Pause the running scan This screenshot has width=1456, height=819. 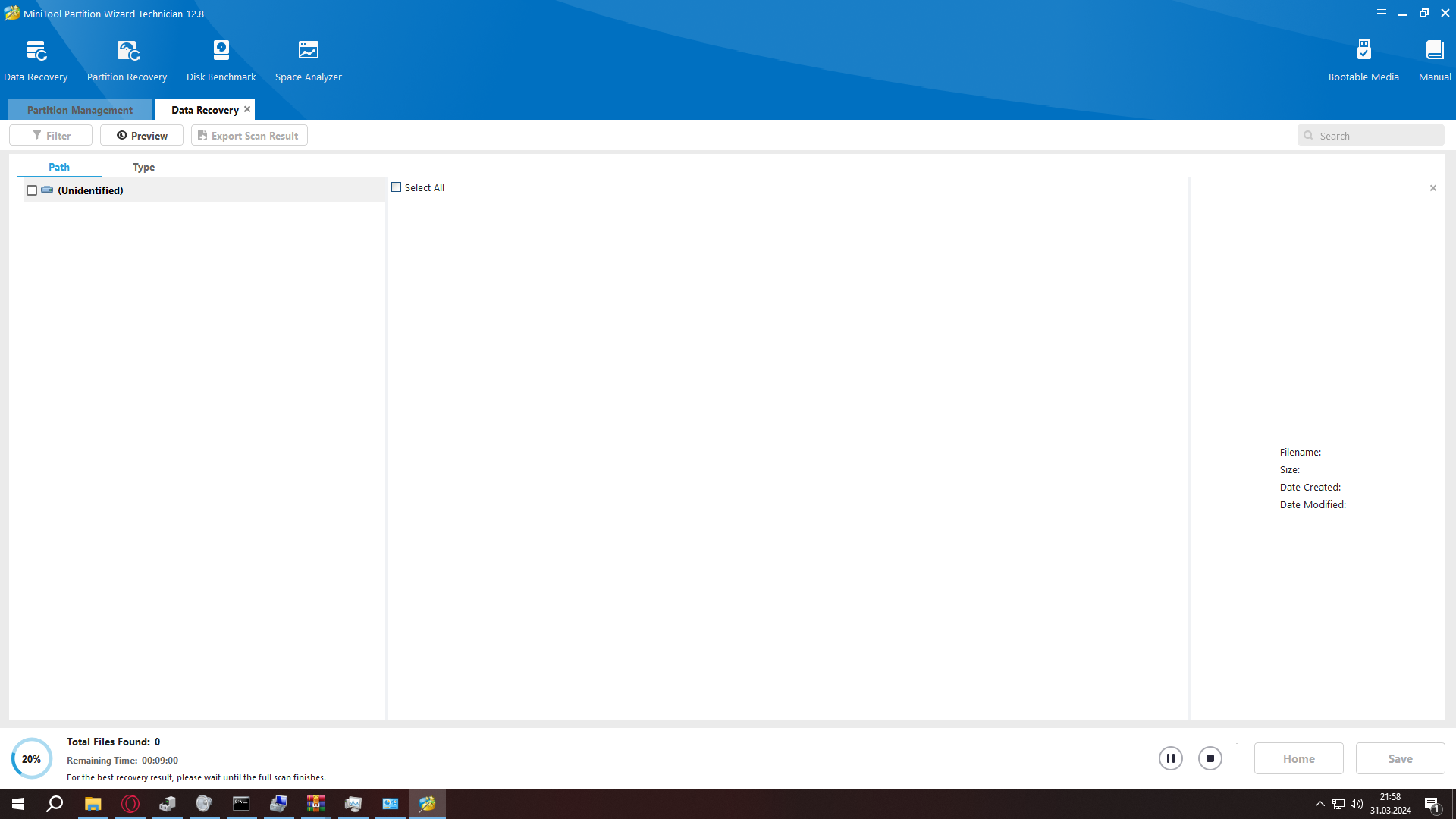[x=1170, y=758]
